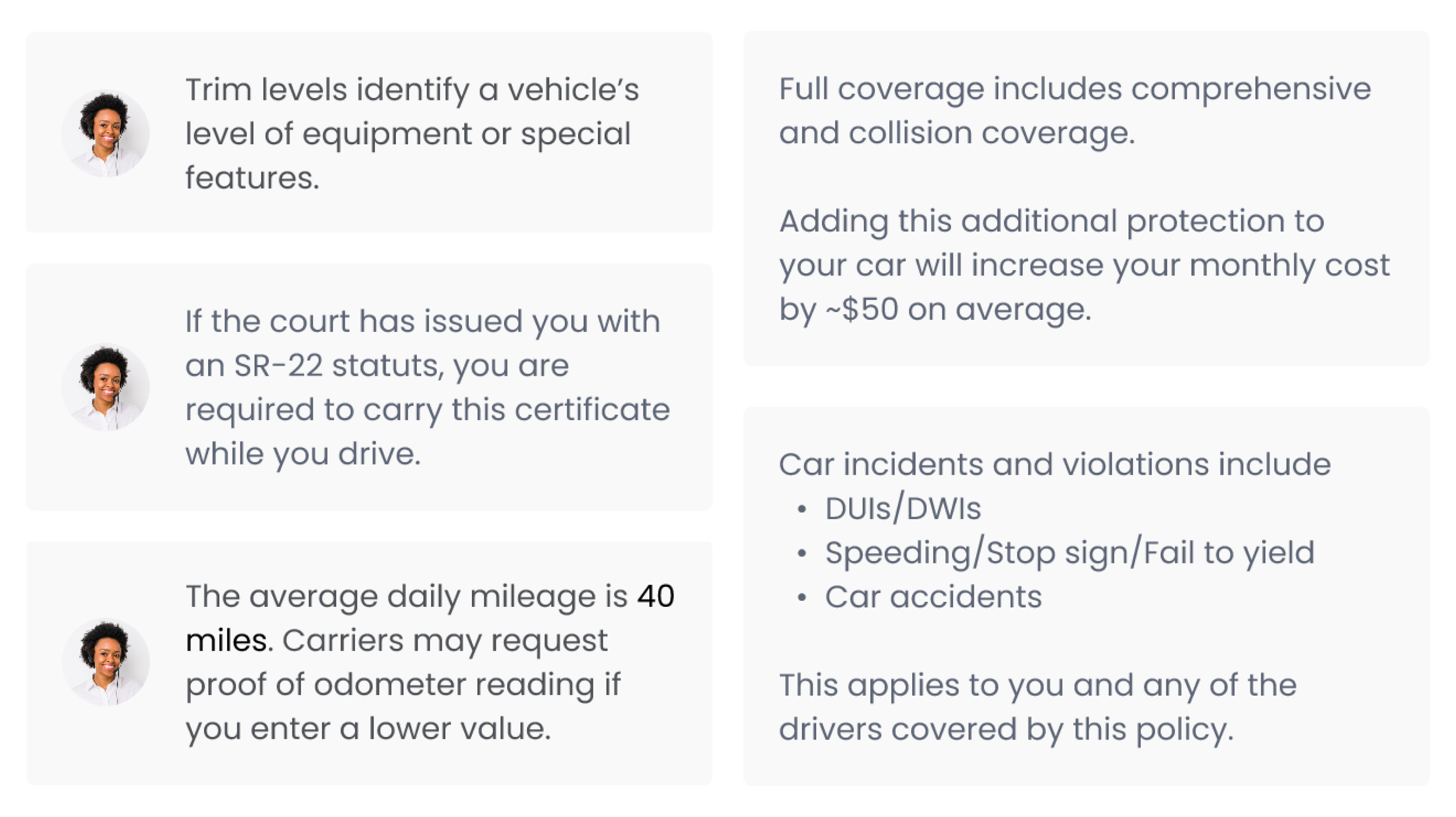Click the "drivers covered by this policy." line
The height and width of the screenshot is (817, 1456).
click(1006, 729)
